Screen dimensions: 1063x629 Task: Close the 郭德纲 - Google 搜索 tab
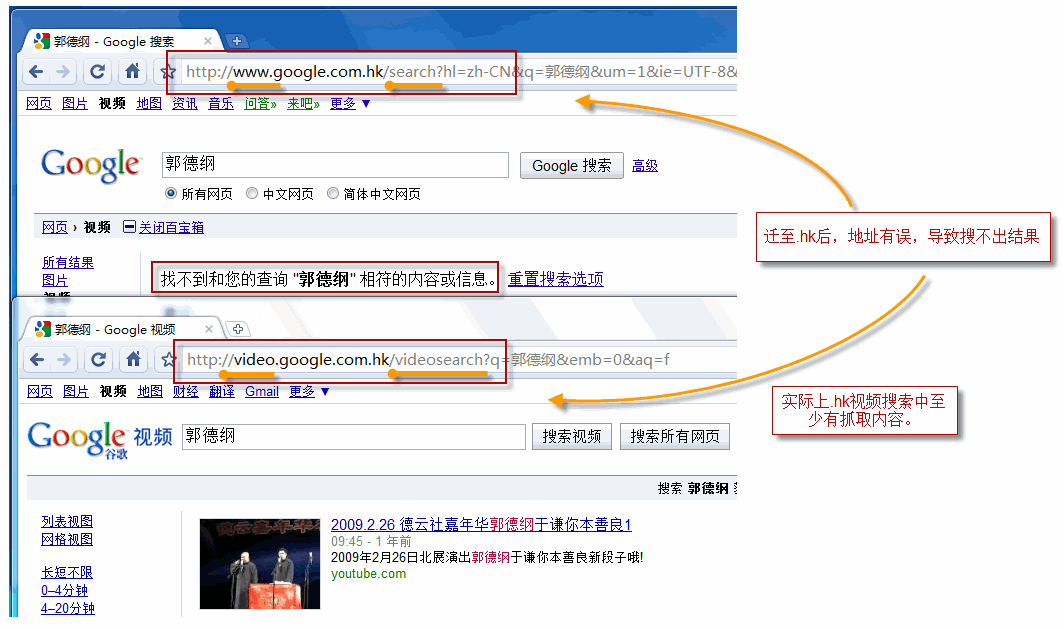pyautogui.click(x=208, y=41)
